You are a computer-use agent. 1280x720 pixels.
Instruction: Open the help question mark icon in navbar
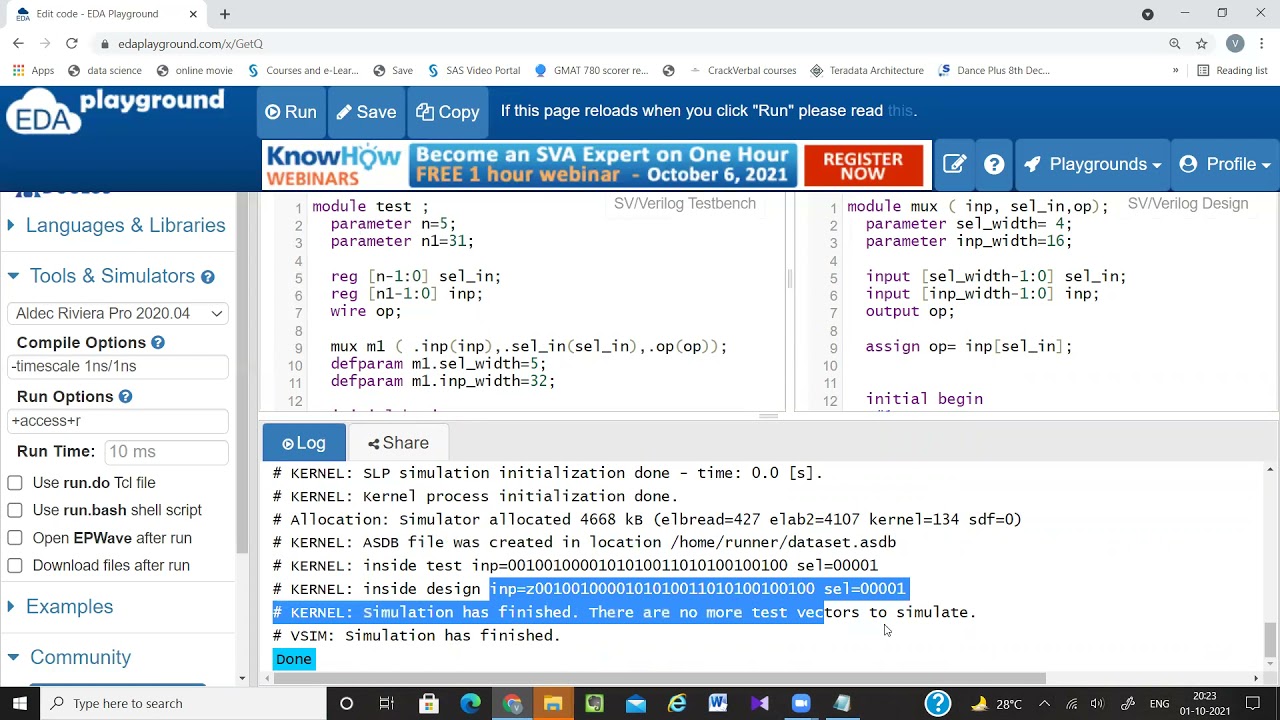994,165
